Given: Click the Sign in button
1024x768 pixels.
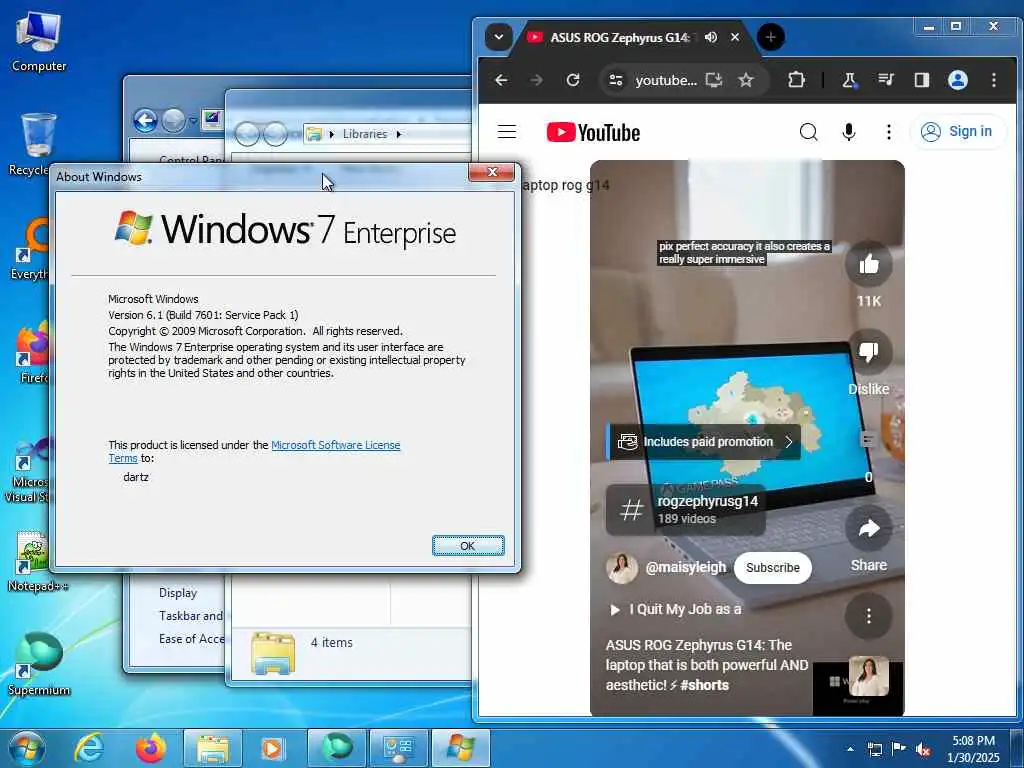Looking at the screenshot, I should (x=957, y=131).
